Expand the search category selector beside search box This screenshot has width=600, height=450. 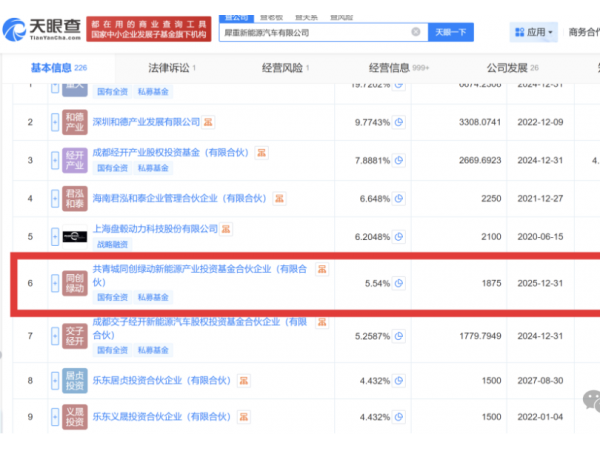click(237, 17)
